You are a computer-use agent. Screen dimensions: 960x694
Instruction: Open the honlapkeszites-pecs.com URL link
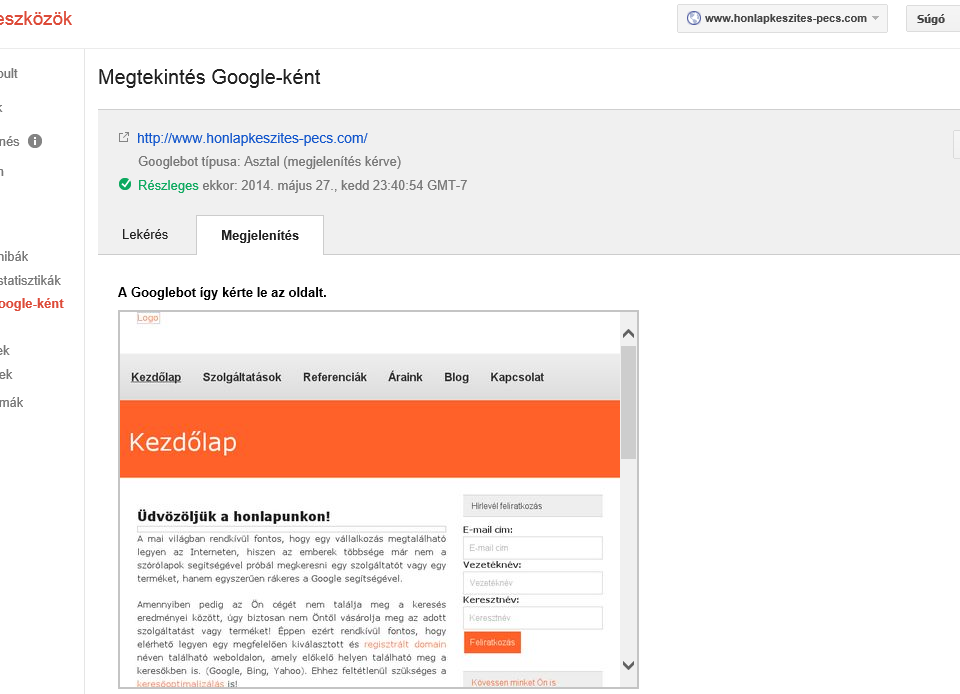tap(252, 138)
